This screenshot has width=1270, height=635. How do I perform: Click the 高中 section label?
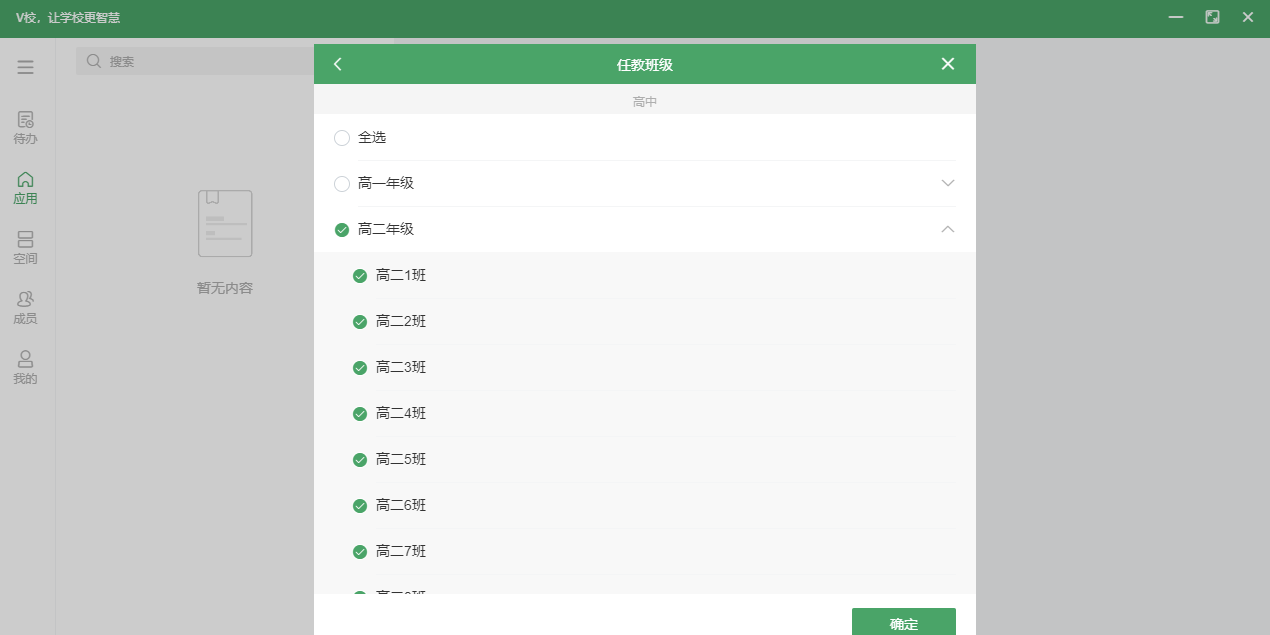point(645,100)
